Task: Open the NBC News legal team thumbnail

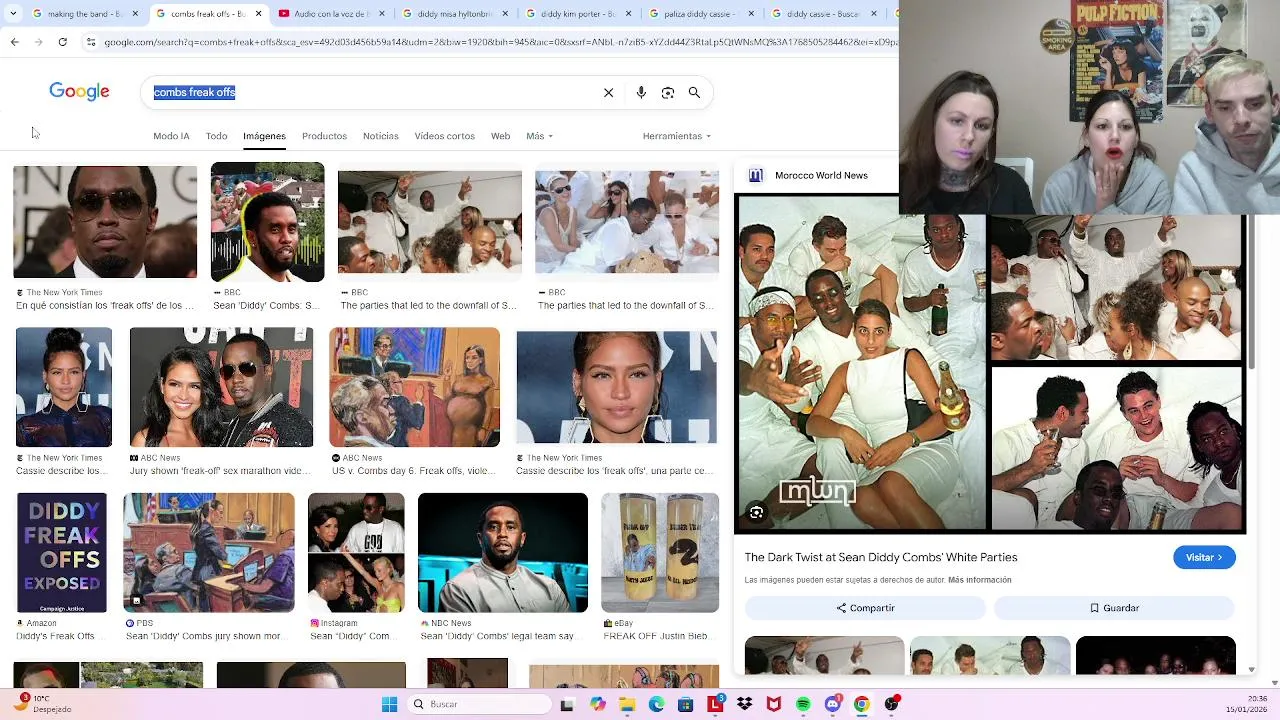Action: click(503, 553)
